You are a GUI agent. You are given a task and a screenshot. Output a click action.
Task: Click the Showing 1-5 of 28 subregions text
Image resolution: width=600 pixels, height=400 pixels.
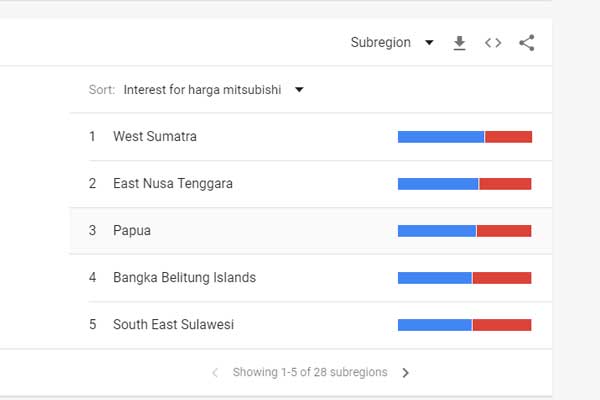(x=310, y=372)
